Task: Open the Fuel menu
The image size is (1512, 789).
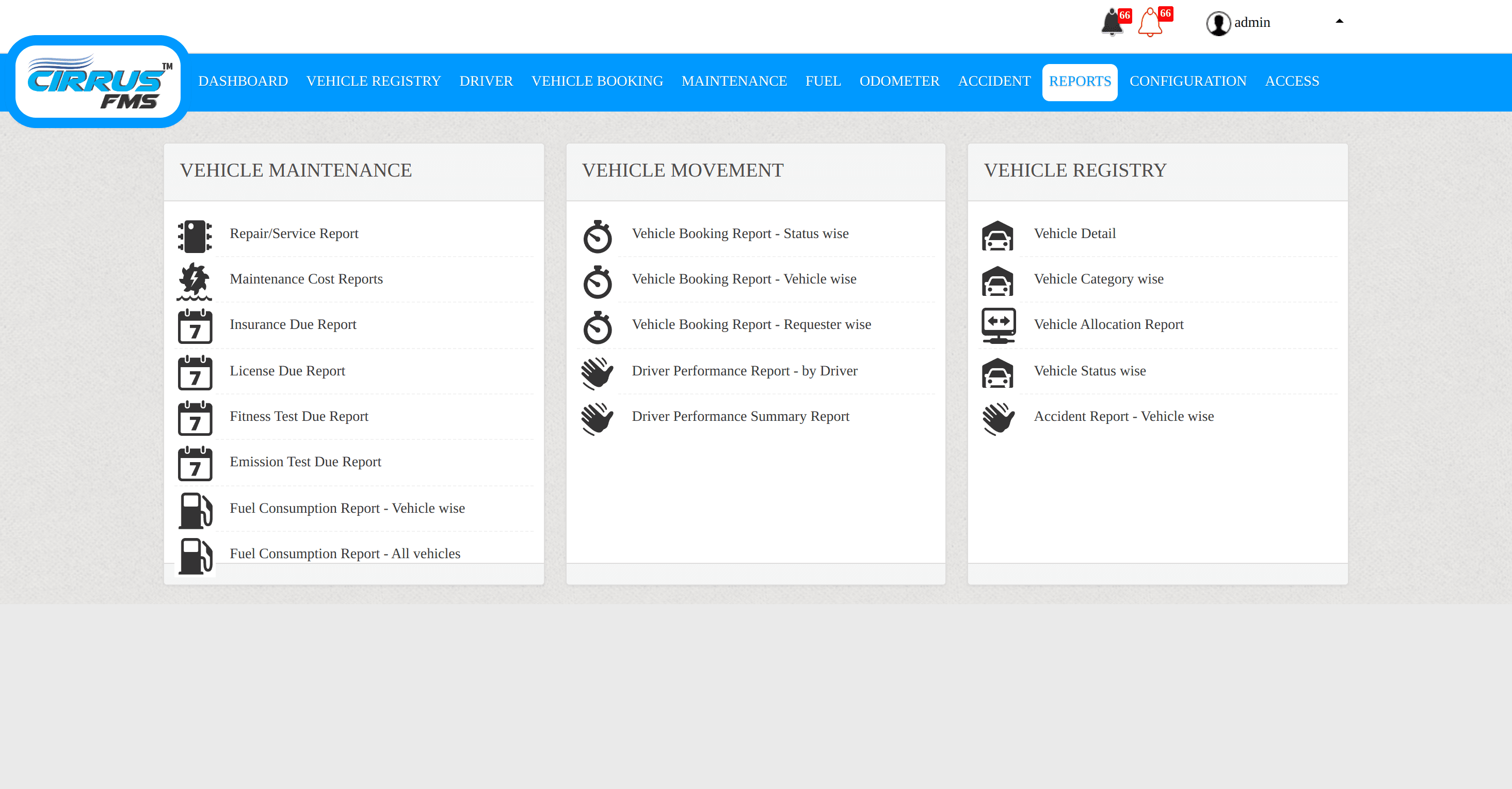Action: [x=823, y=81]
